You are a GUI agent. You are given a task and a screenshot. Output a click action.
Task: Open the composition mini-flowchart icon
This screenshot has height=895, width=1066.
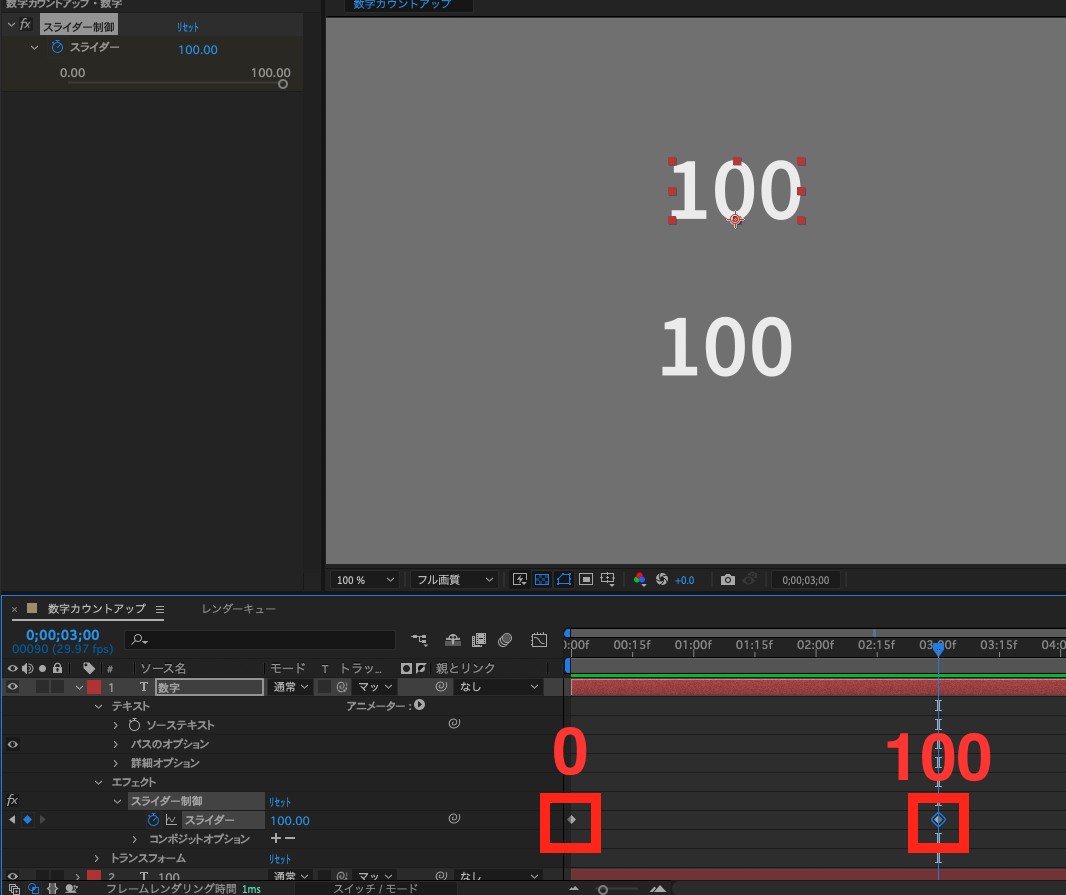(x=419, y=641)
